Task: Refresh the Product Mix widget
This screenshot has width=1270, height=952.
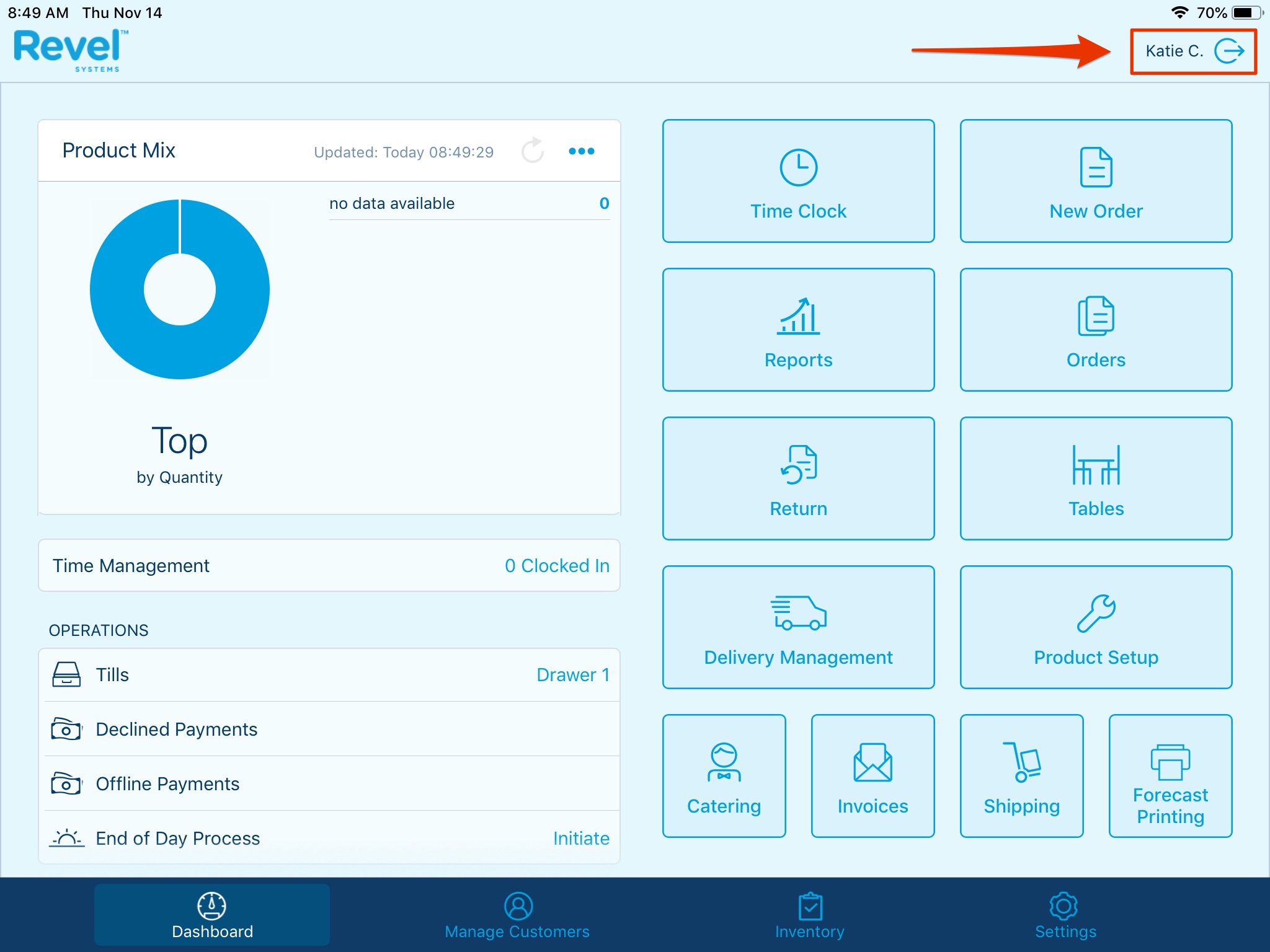Action: tap(532, 151)
